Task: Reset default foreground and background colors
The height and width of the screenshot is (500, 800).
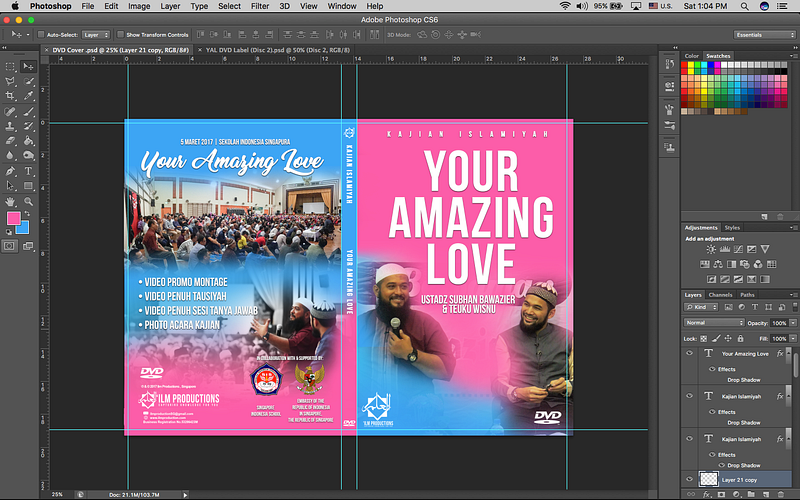Action: tap(9, 232)
